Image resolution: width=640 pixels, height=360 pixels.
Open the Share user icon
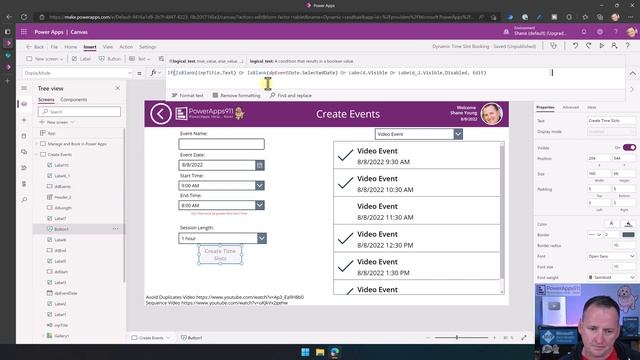pyautogui.click(x=614, y=46)
